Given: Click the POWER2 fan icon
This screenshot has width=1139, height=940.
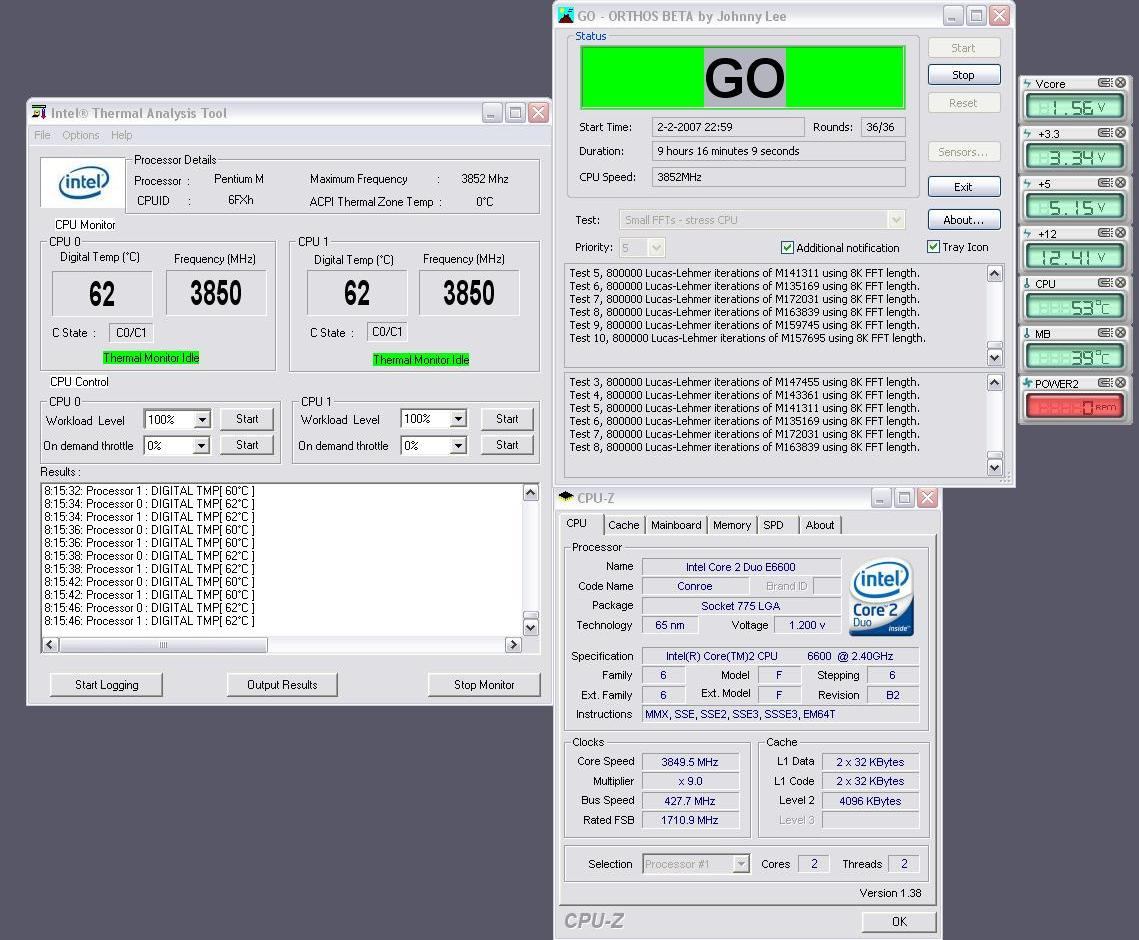Looking at the screenshot, I should (1027, 384).
